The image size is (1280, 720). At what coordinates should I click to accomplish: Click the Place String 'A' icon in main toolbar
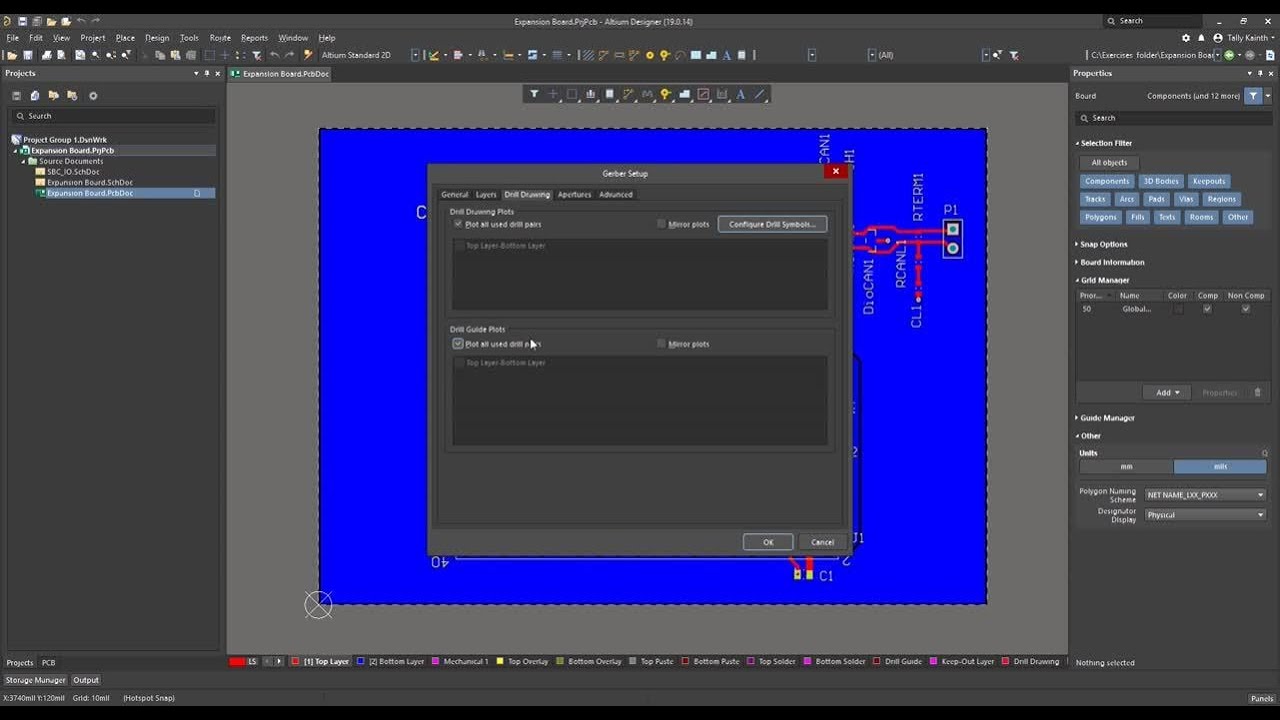[727, 55]
